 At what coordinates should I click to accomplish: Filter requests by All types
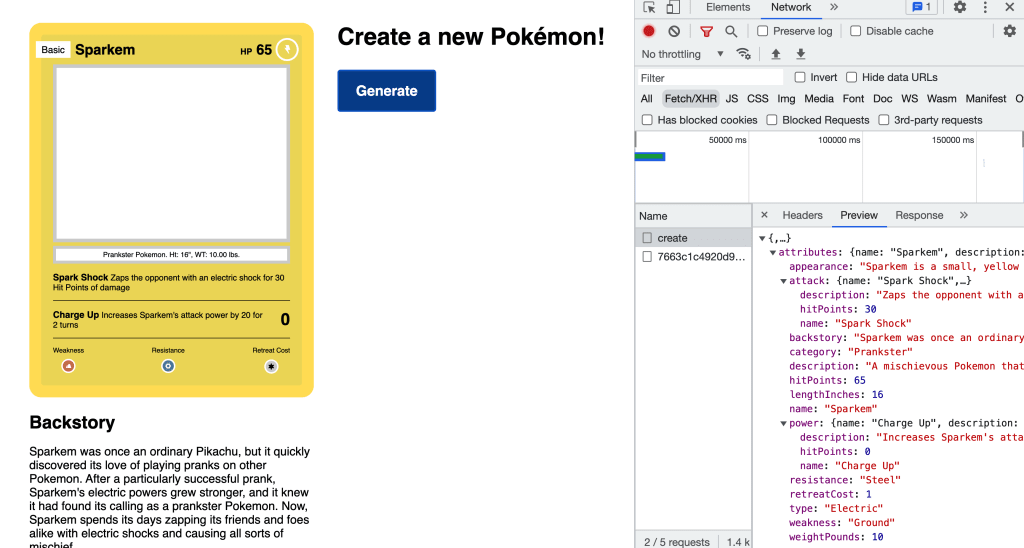(x=647, y=99)
